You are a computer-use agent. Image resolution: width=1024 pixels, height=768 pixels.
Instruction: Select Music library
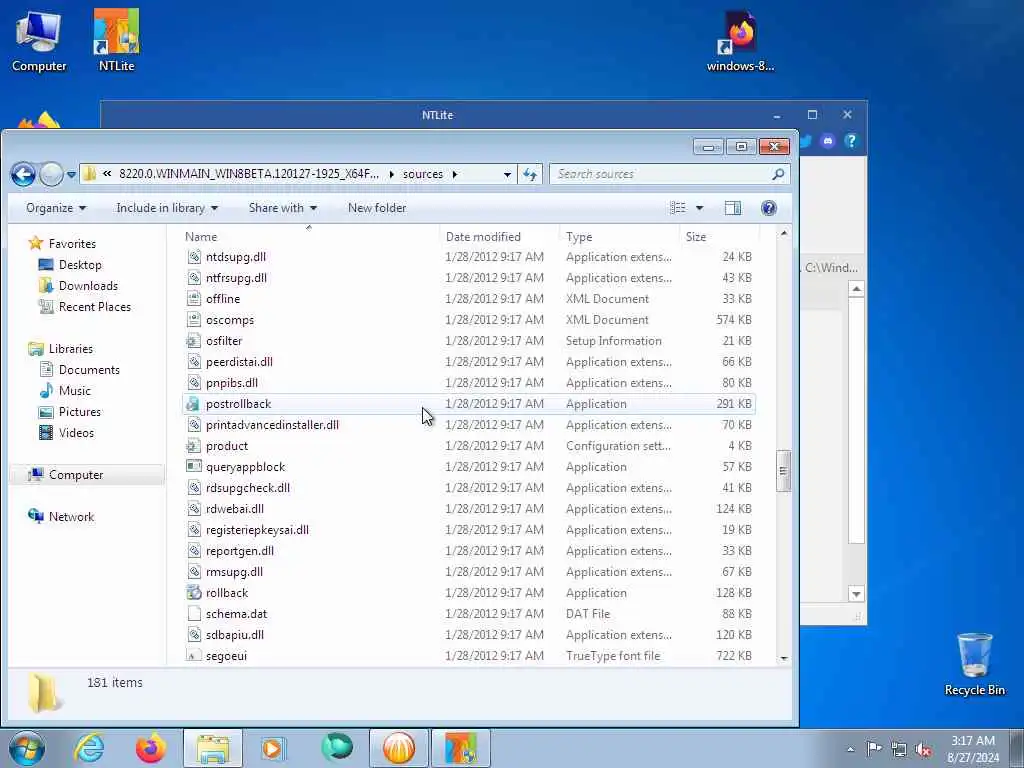click(74, 391)
